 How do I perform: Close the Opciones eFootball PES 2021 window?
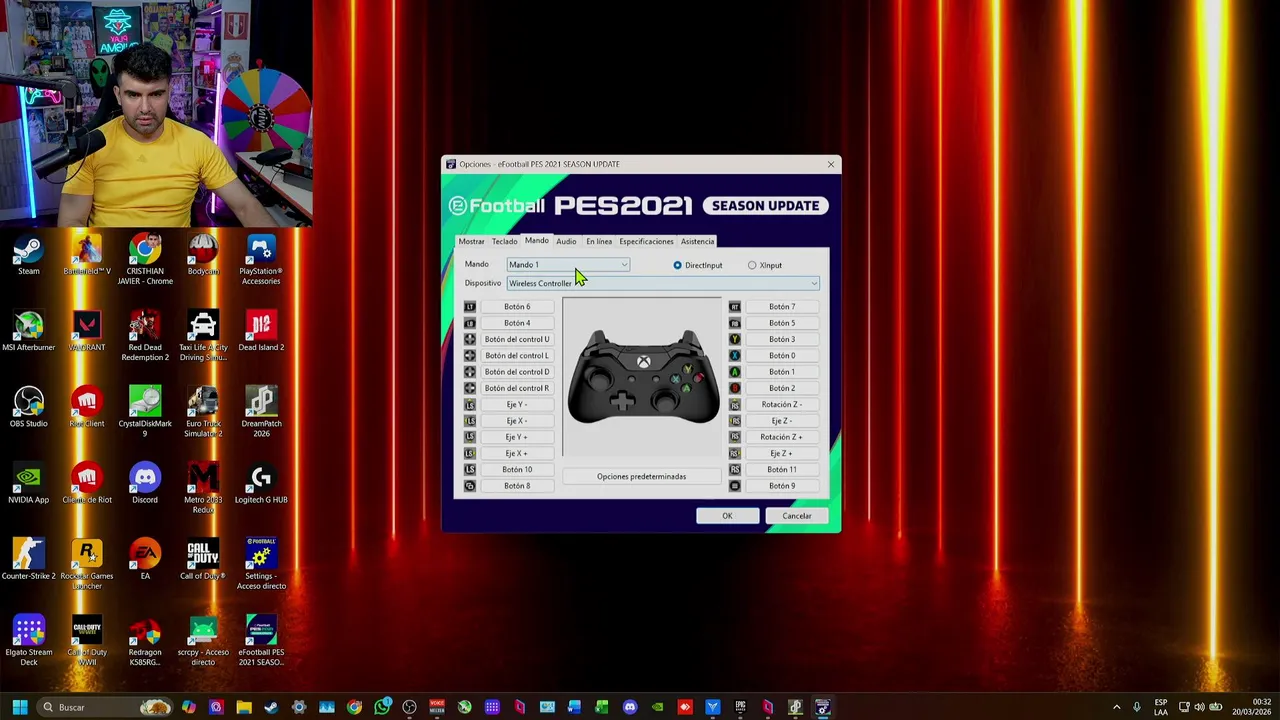830,164
